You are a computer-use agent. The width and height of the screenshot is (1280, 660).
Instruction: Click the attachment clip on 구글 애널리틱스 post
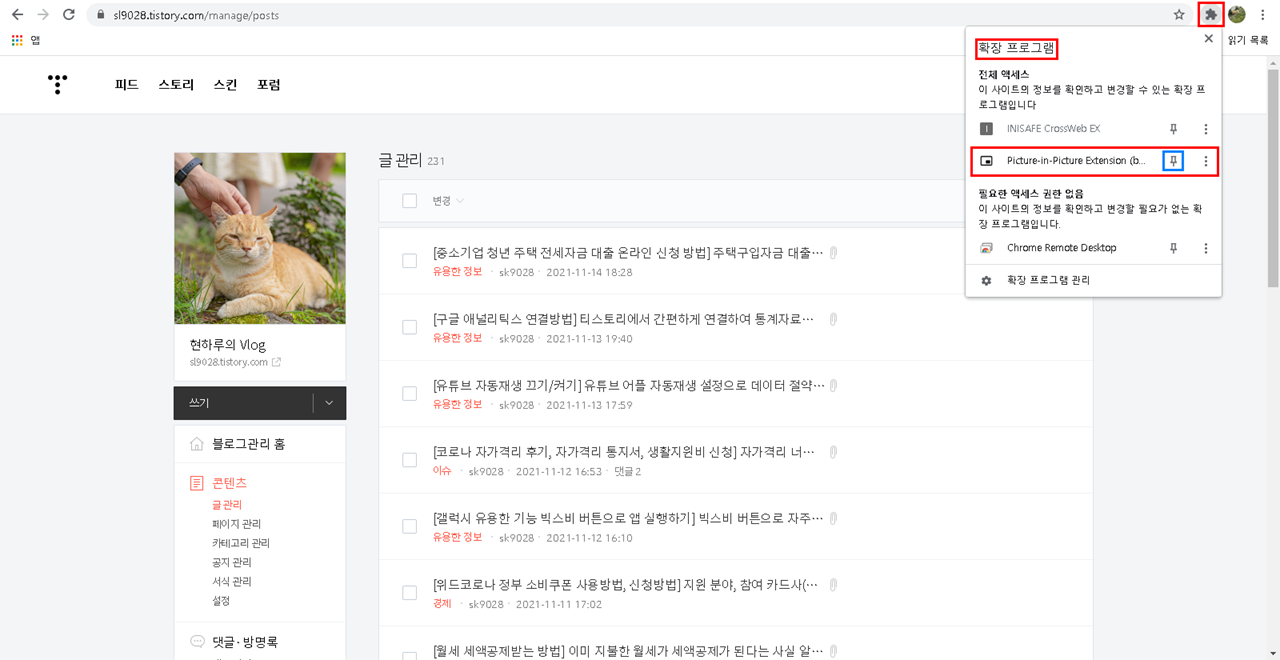(833, 319)
